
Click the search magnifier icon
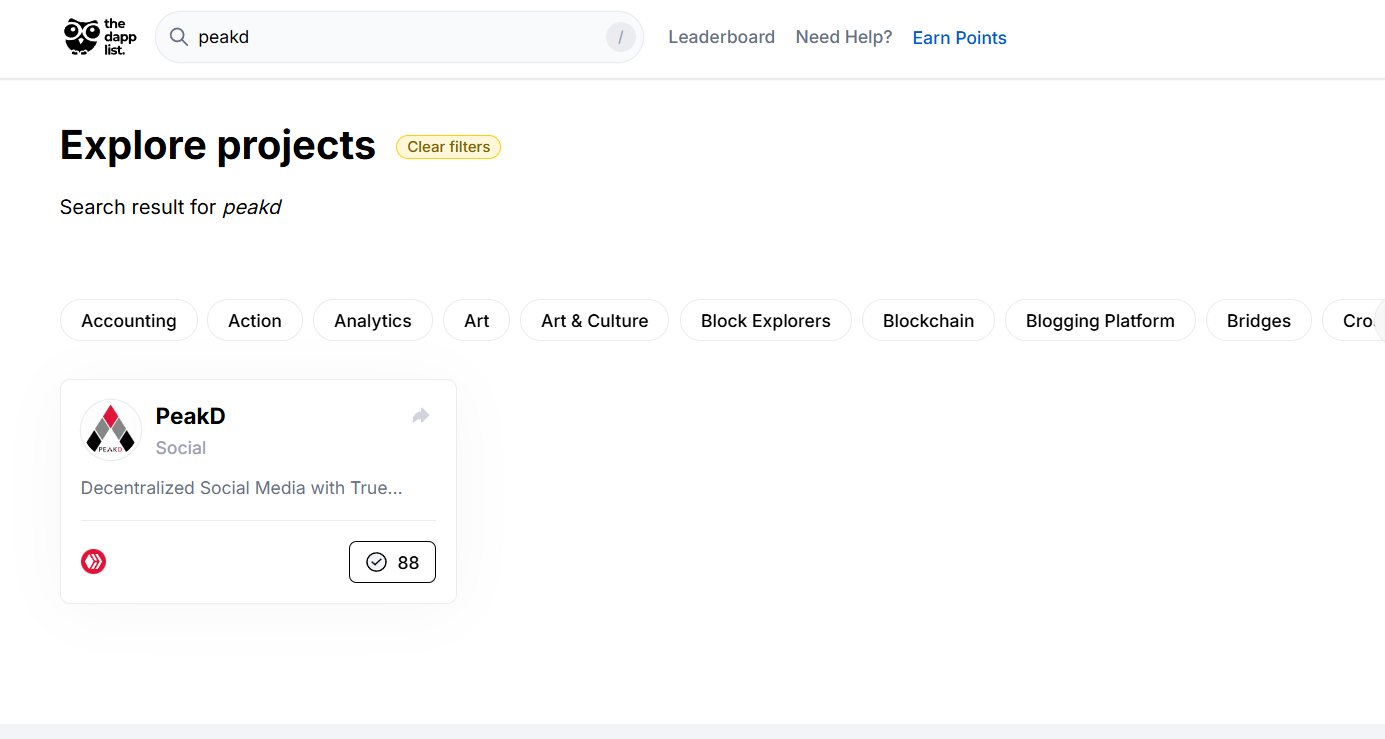coord(179,37)
